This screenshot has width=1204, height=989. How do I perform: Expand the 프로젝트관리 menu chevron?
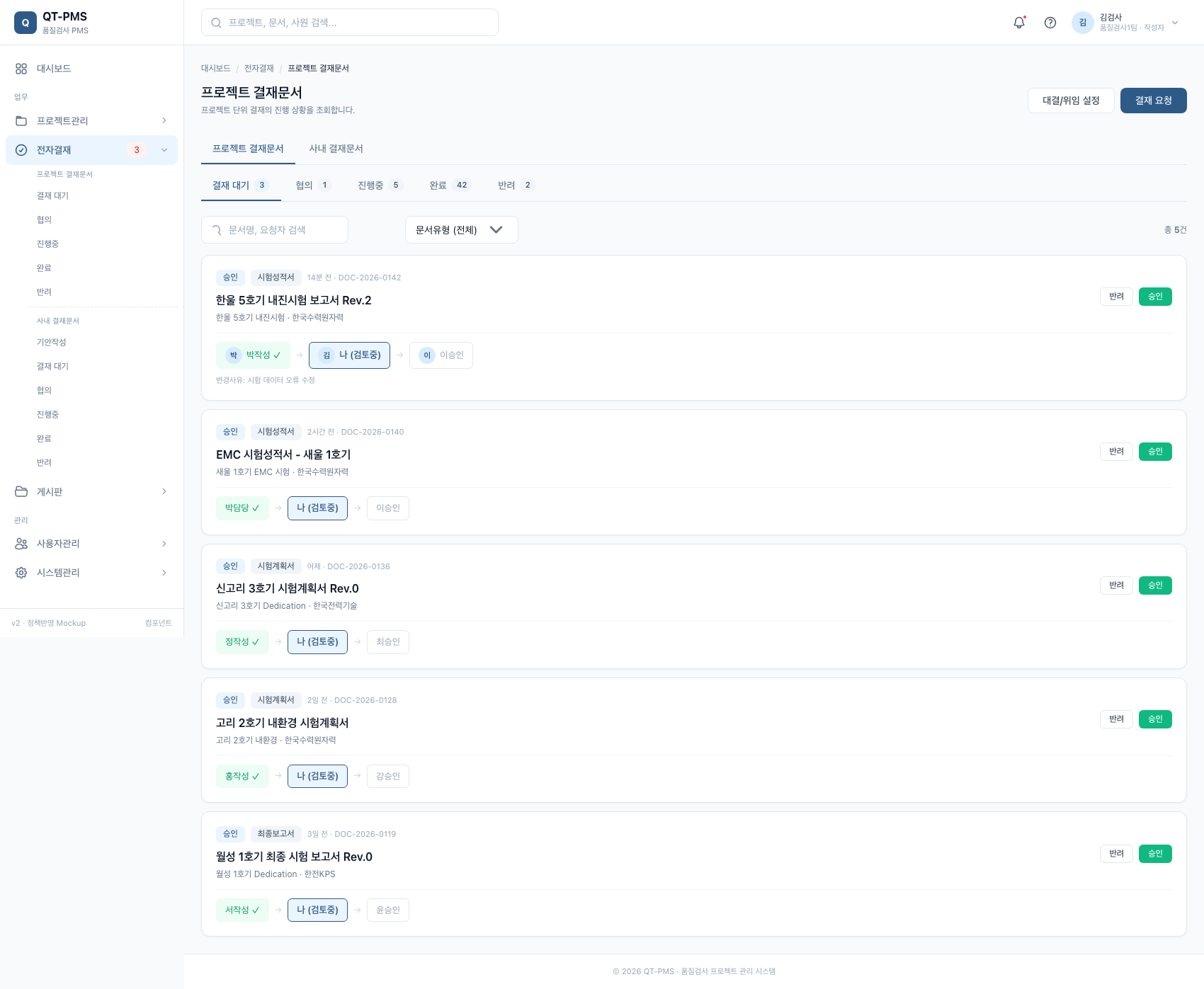164,121
